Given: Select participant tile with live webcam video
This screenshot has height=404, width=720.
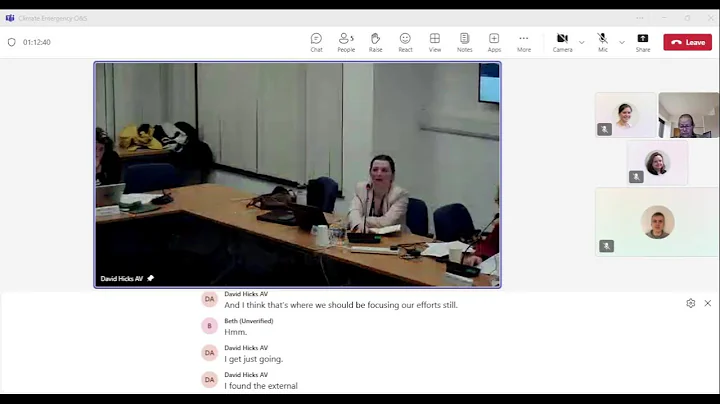Looking at the screenshot, I should pos(688,115).
